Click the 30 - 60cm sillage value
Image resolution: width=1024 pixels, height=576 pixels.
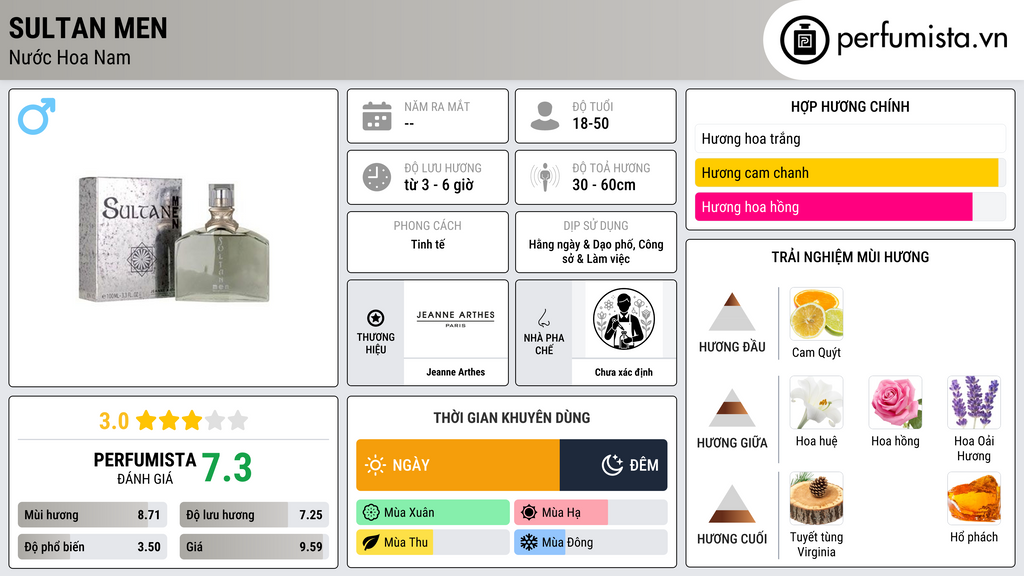pos(603,185)
